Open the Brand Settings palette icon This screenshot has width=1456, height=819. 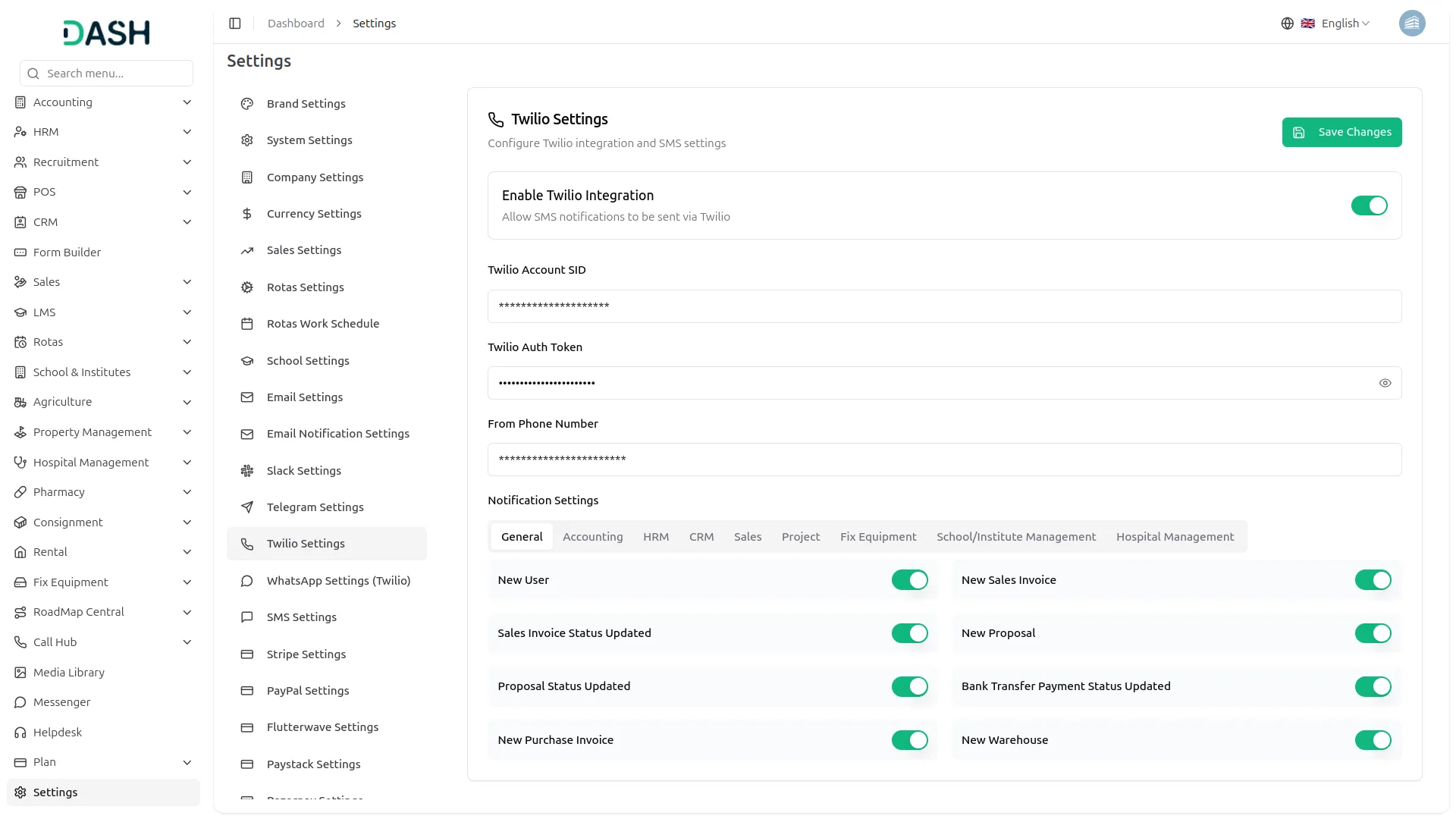(246, 103)
